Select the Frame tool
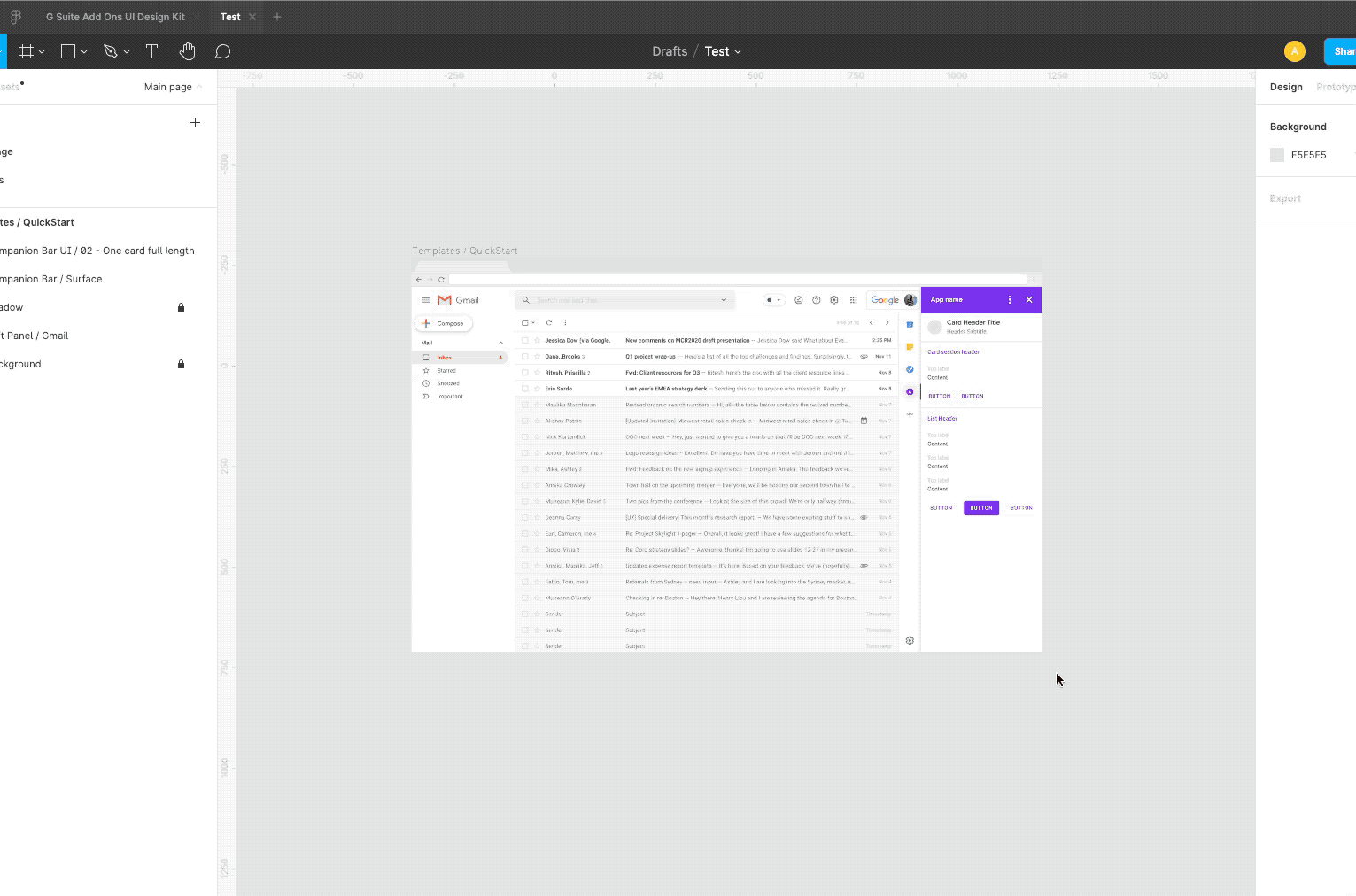Screen dimensions: 1356x896 coord(27,51)
